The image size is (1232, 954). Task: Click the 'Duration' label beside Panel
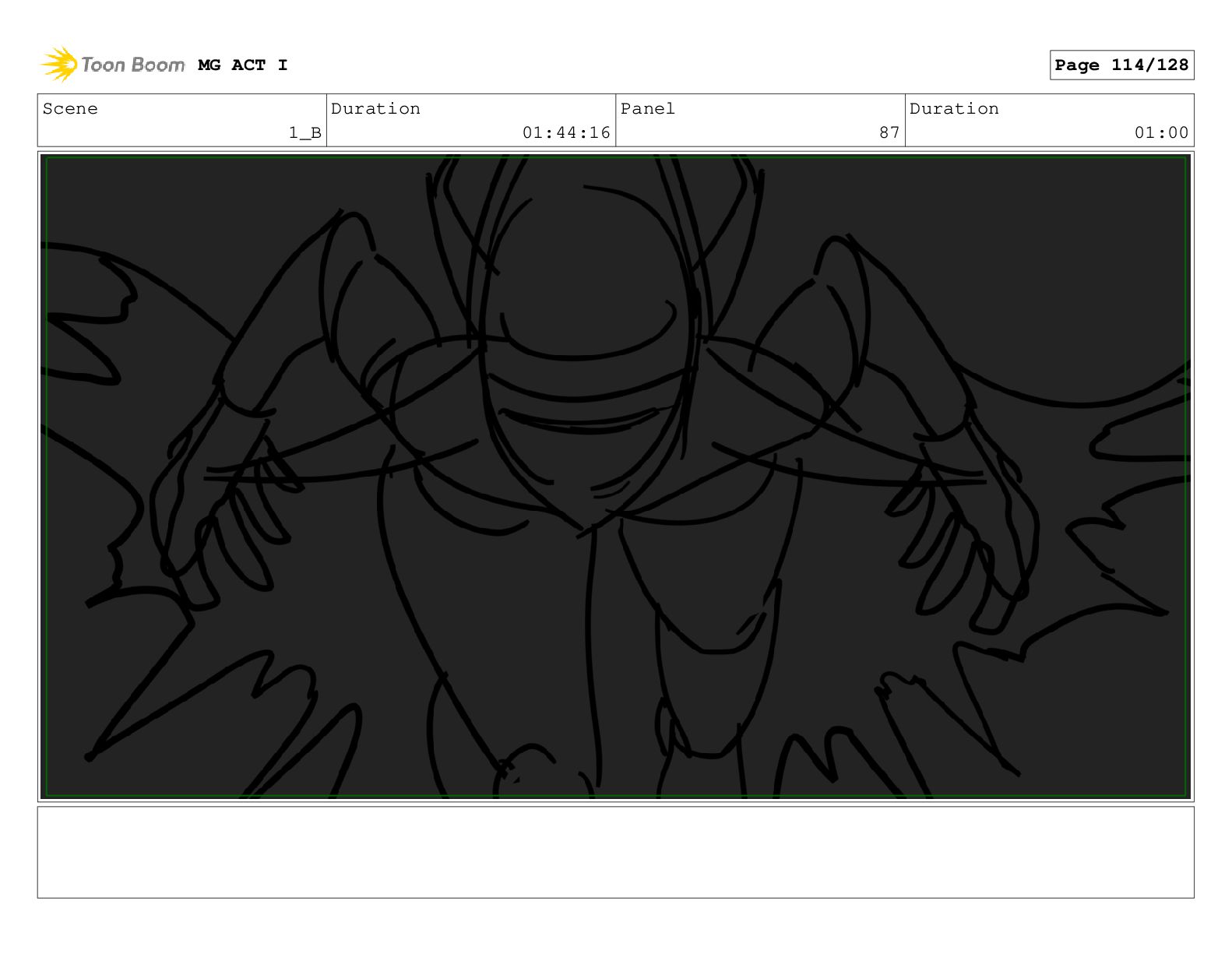pyautogui.click(x=954, y=109)
